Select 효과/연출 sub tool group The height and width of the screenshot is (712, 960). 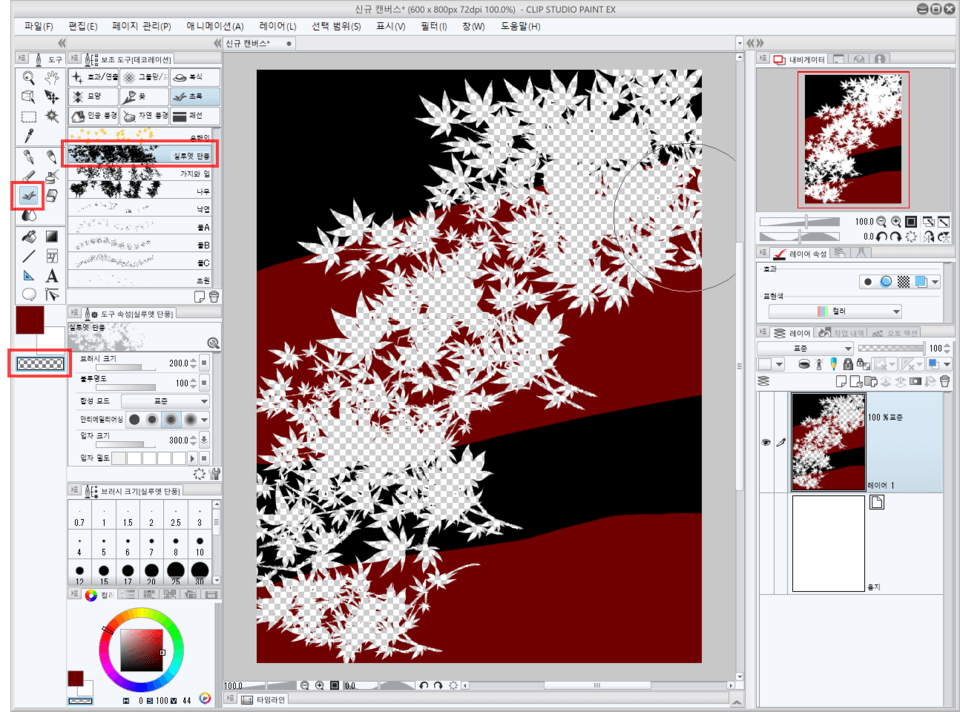94,77
